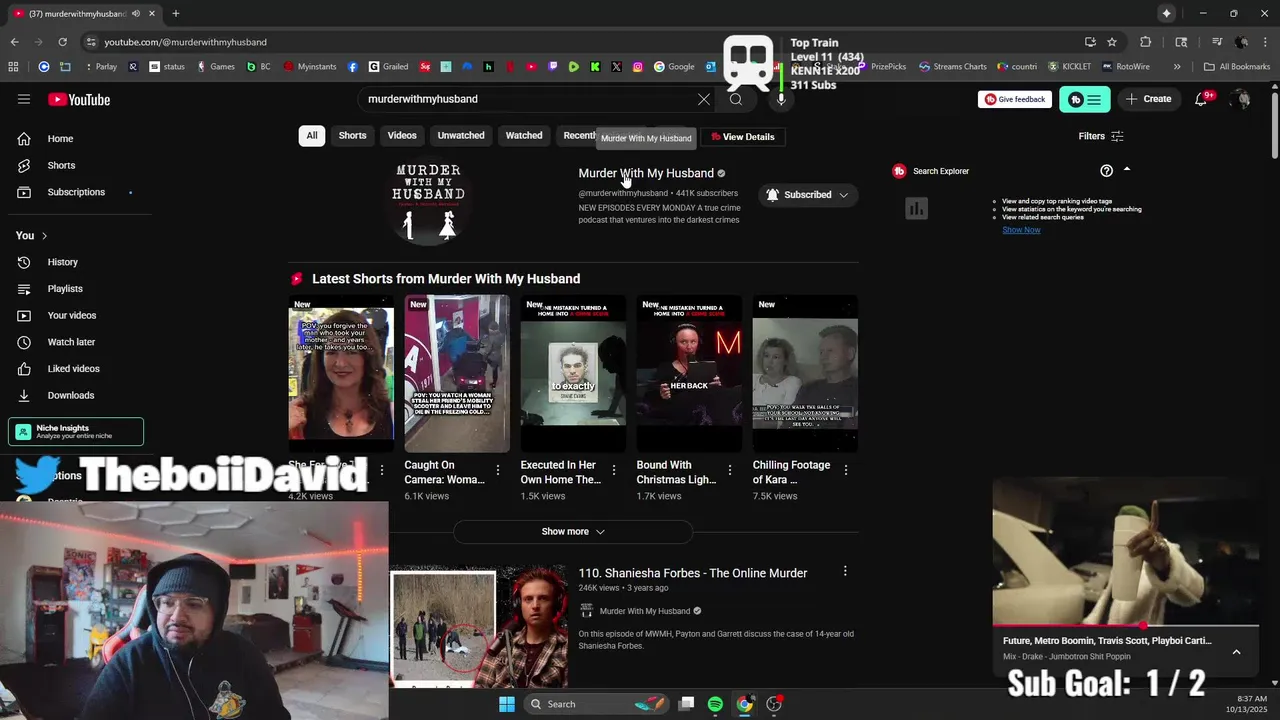Open Search Explorer help question icon
The image size is (1280, 720).
pyautogui.click(x=1106, y=171)
